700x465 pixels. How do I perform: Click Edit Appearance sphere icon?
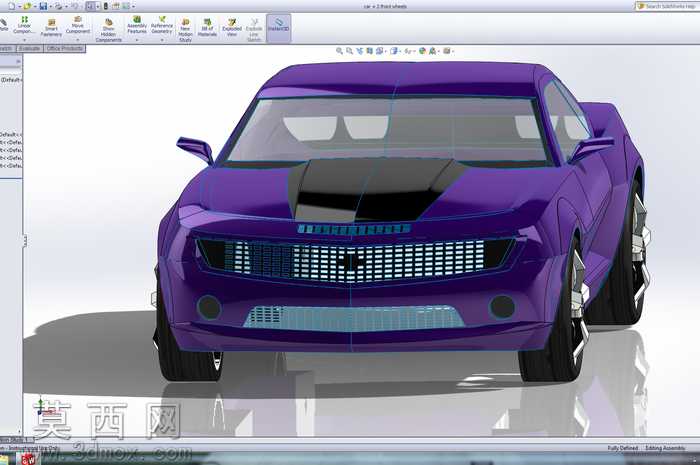[x=422, y=51]
